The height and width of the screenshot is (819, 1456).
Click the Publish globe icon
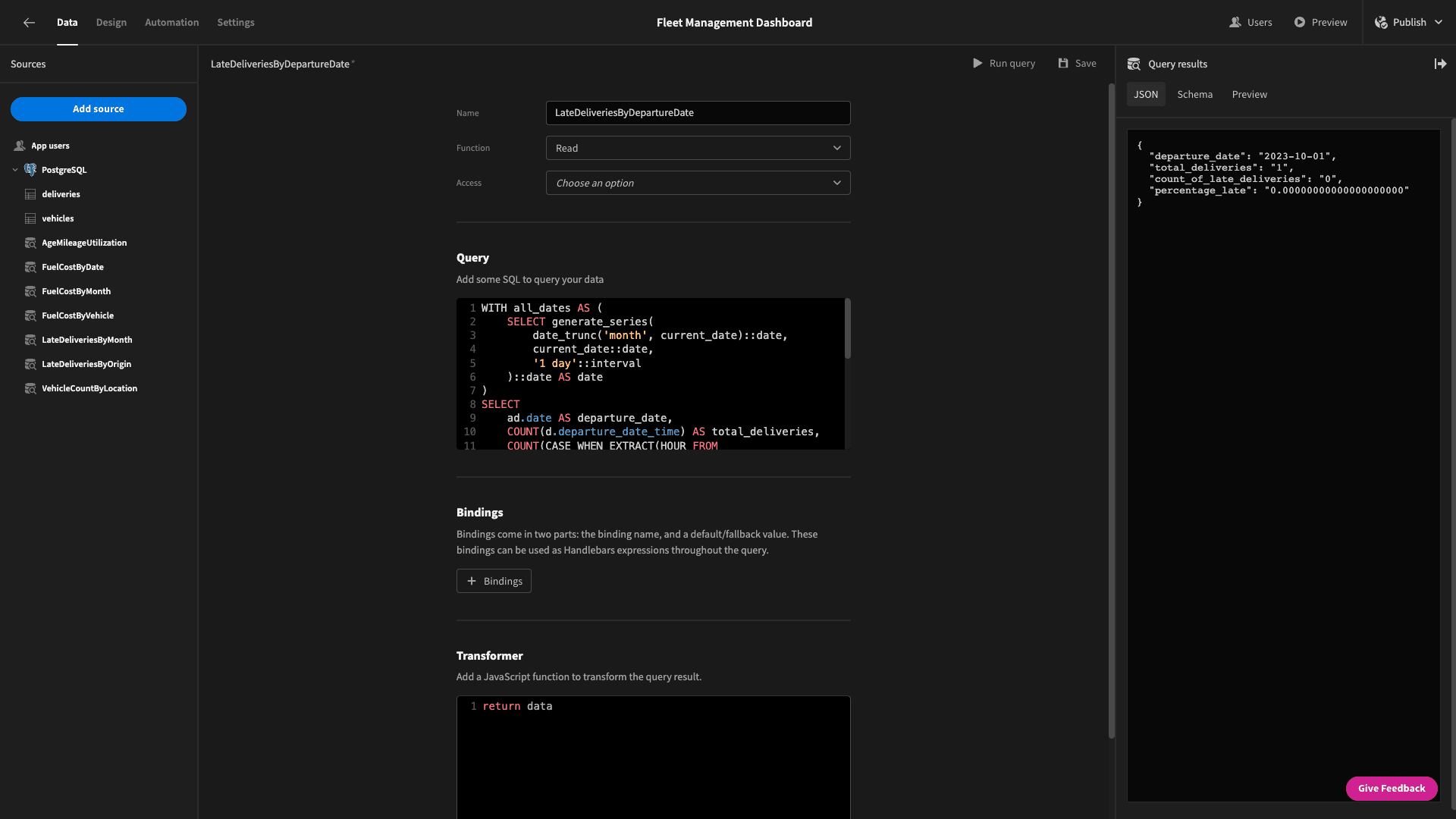coord(1381,23)
